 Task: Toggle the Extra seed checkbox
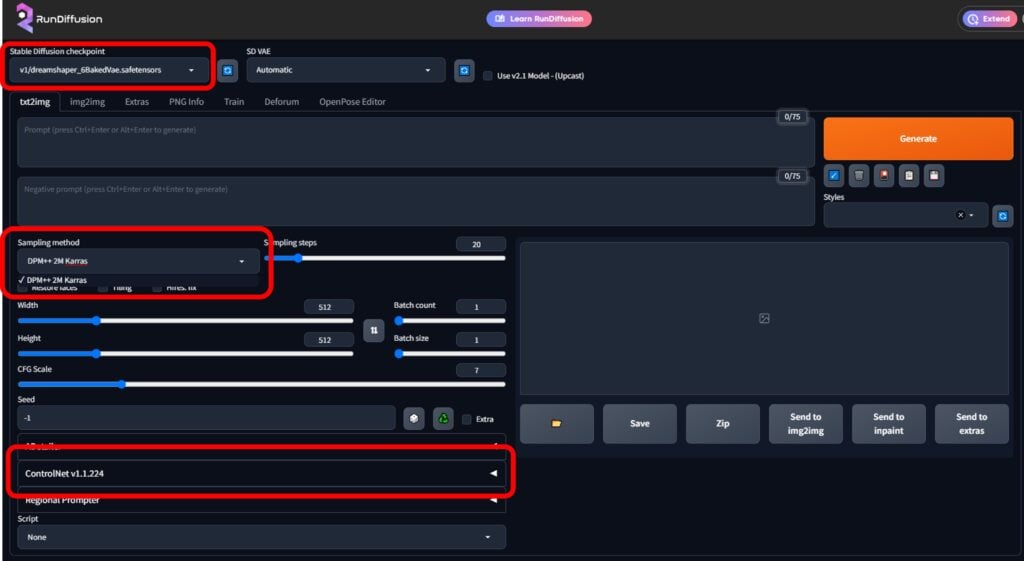point(466,419)
